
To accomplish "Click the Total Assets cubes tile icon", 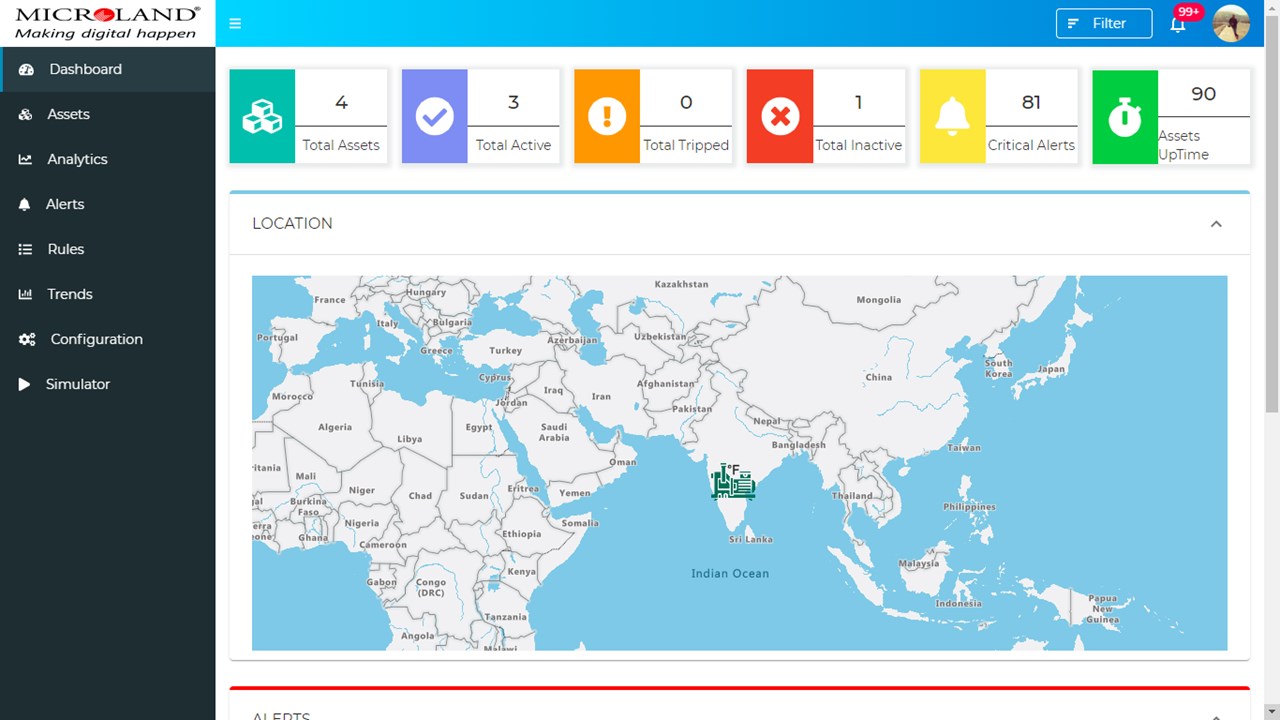I will click(x=262, y=116).
